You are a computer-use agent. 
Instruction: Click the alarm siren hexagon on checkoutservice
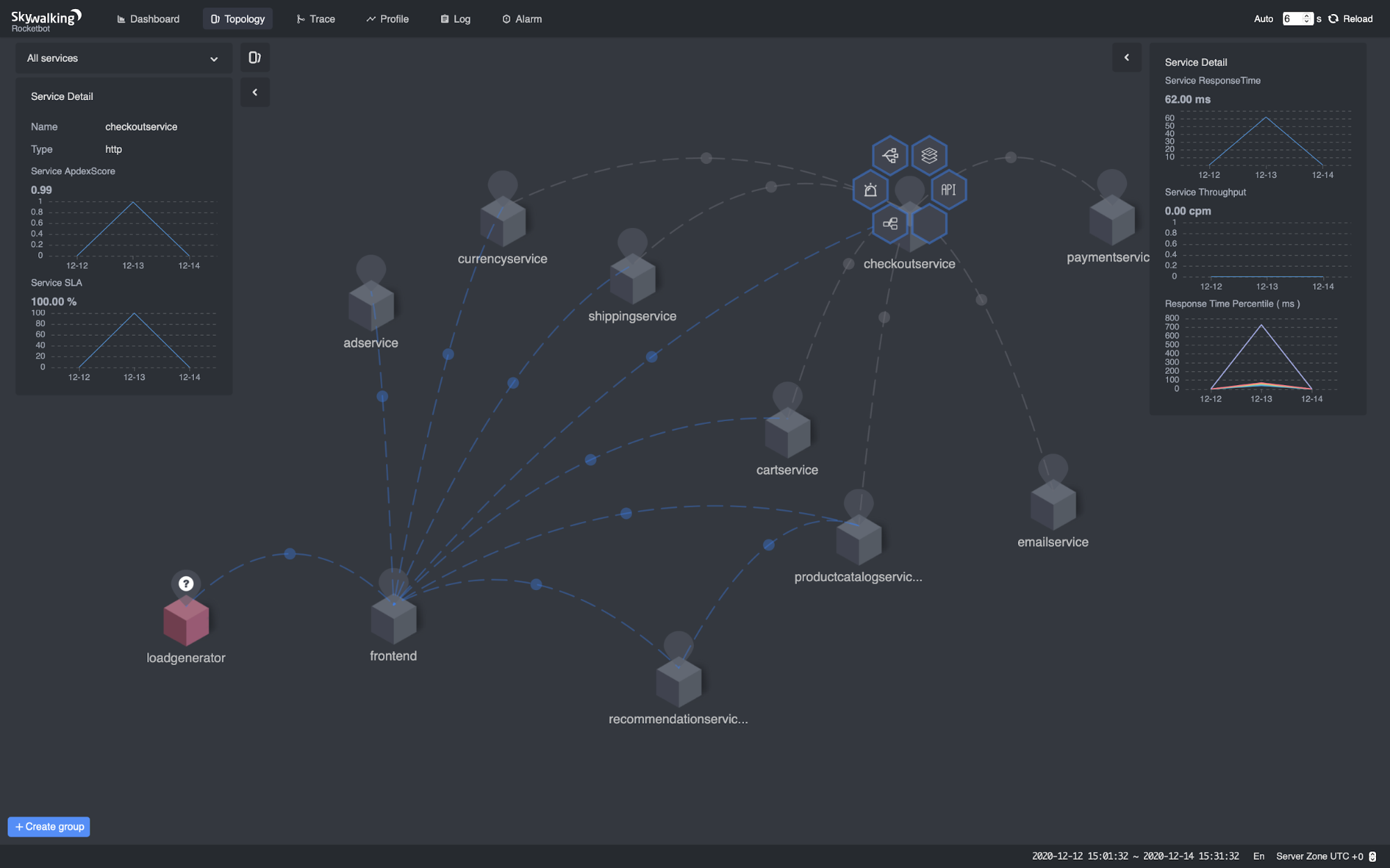870,190
